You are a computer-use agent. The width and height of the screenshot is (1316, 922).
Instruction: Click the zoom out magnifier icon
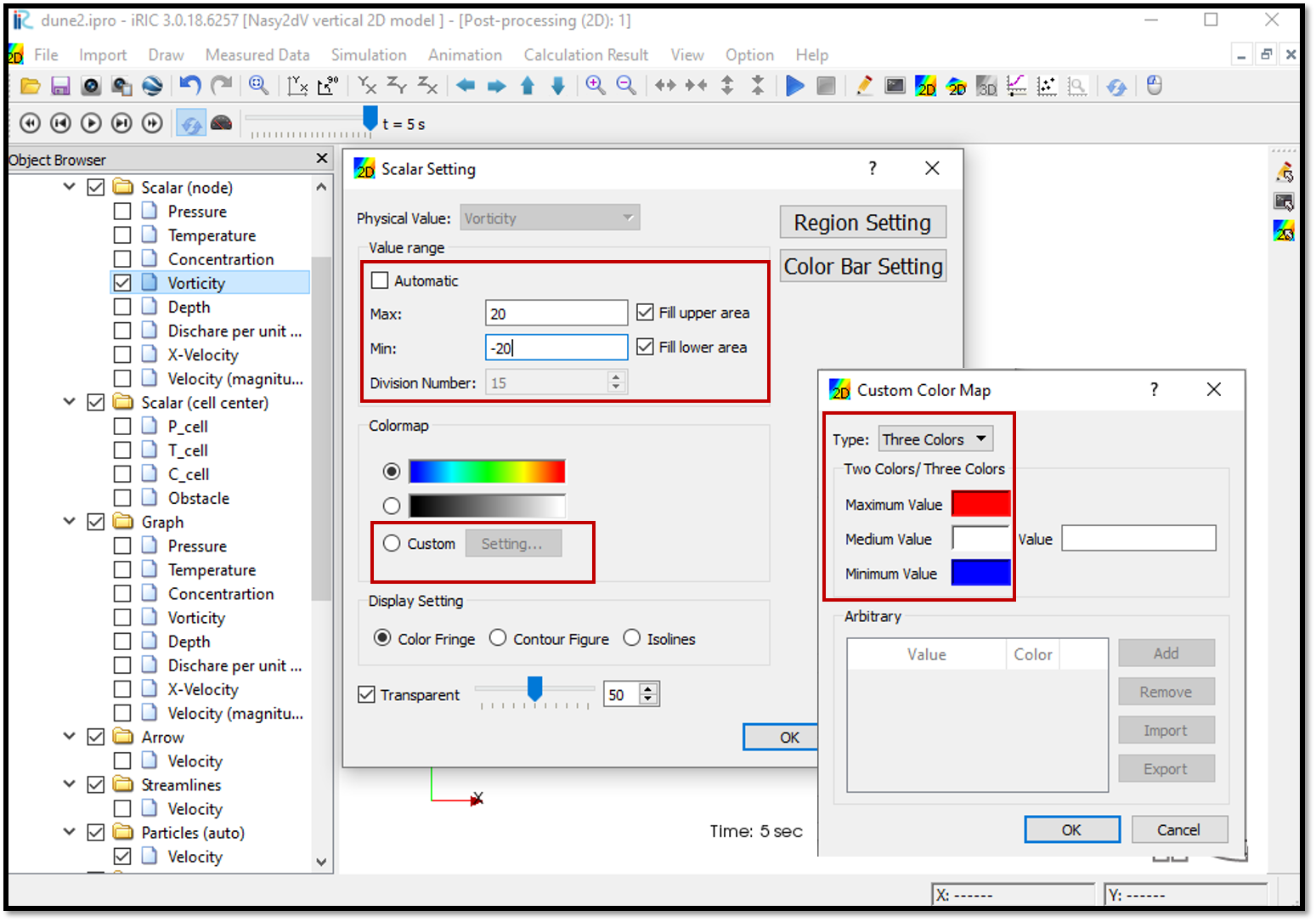click(626, 86)
